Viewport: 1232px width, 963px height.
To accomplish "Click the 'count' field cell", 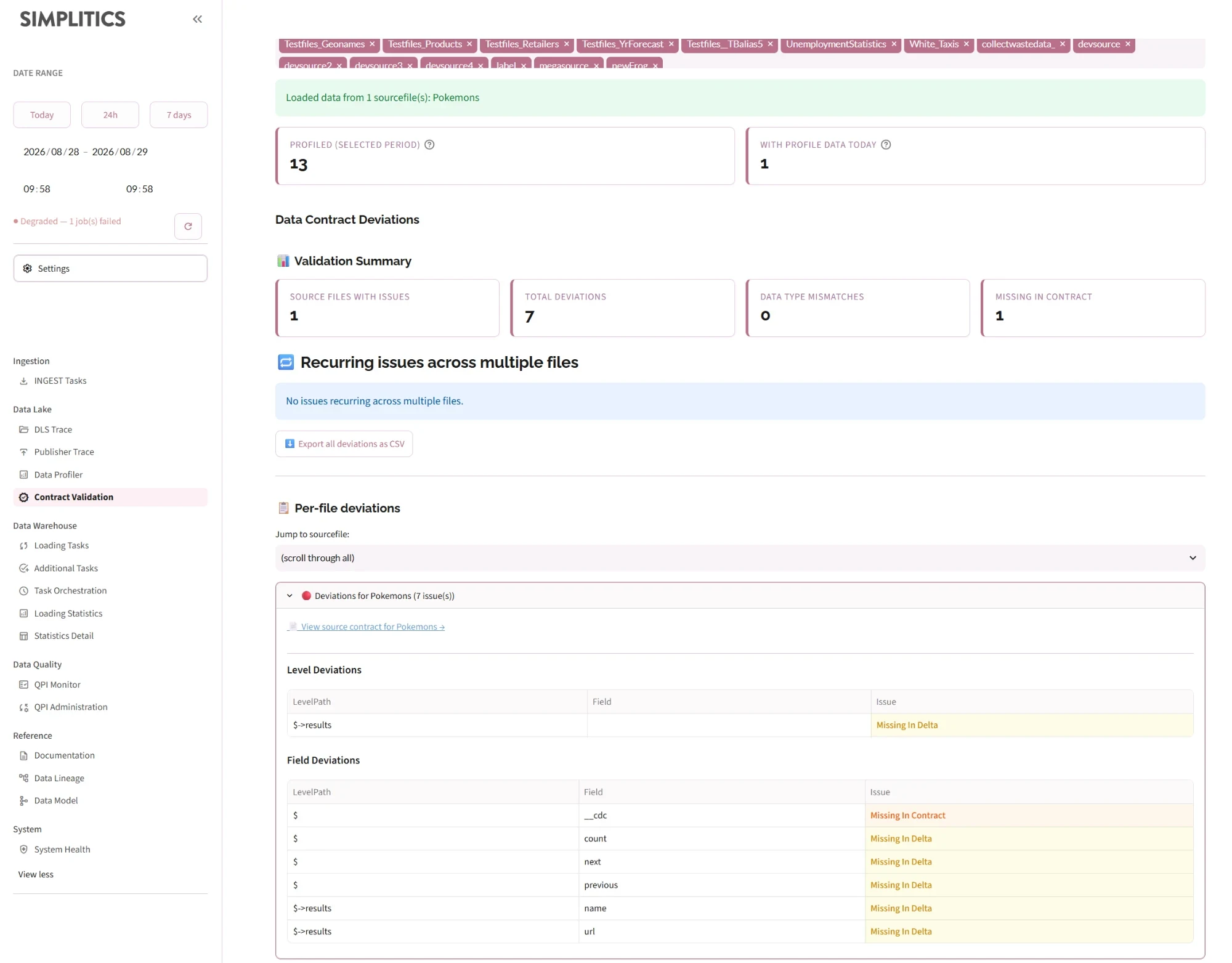I will click(x=721, y=839).
